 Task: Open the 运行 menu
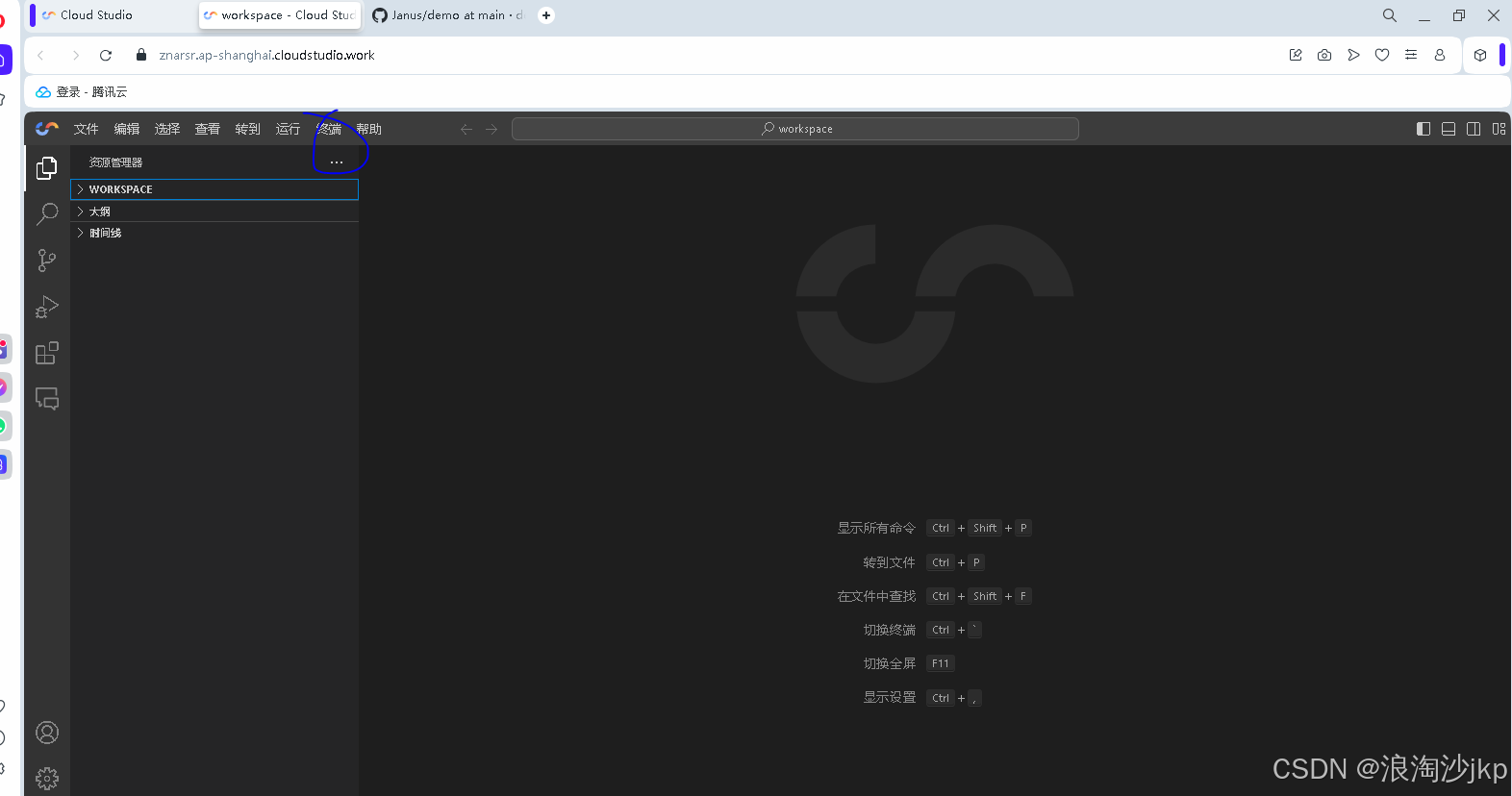289,129
